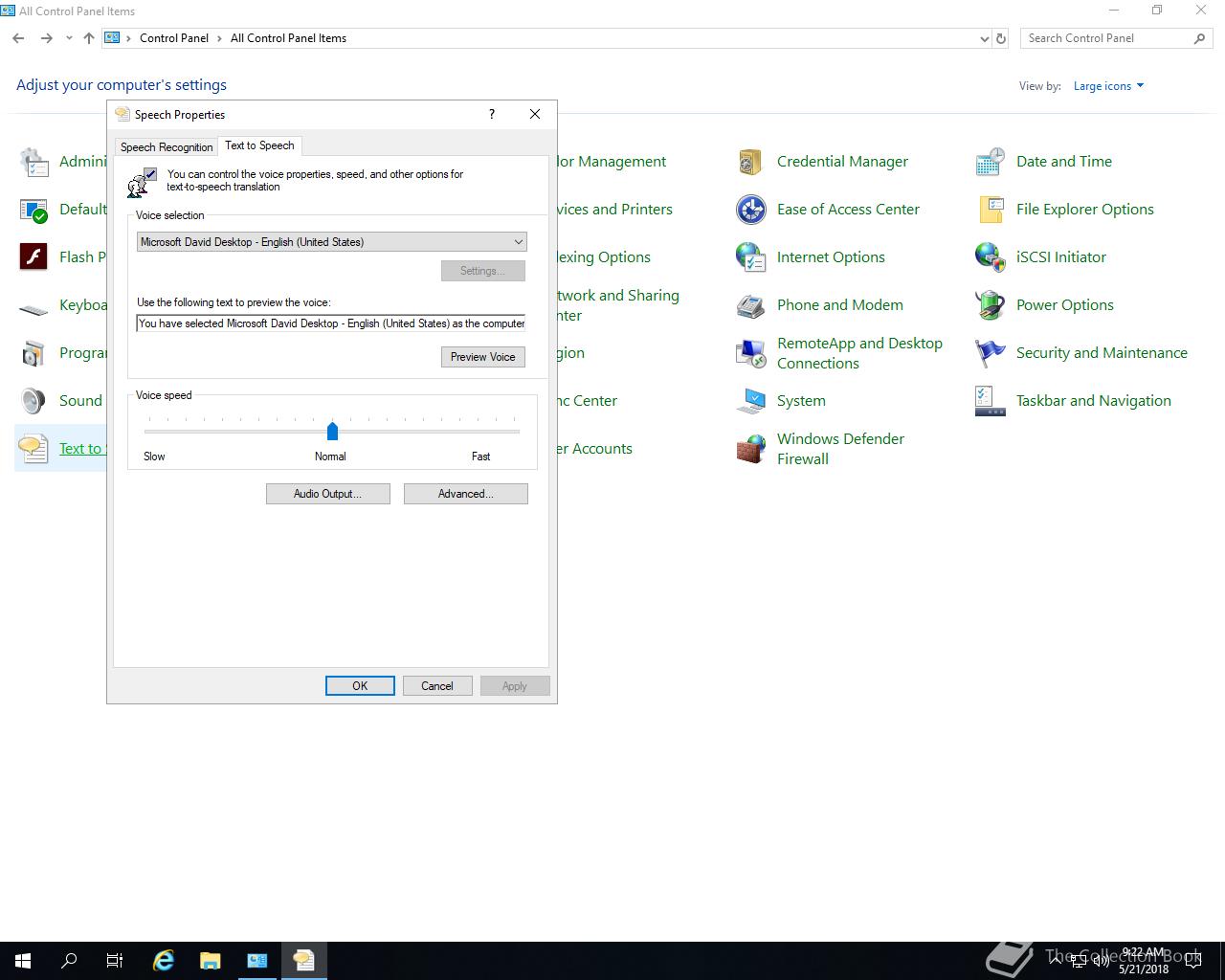Click the search magnifier in Control Panel search box

click(1199, 38)
